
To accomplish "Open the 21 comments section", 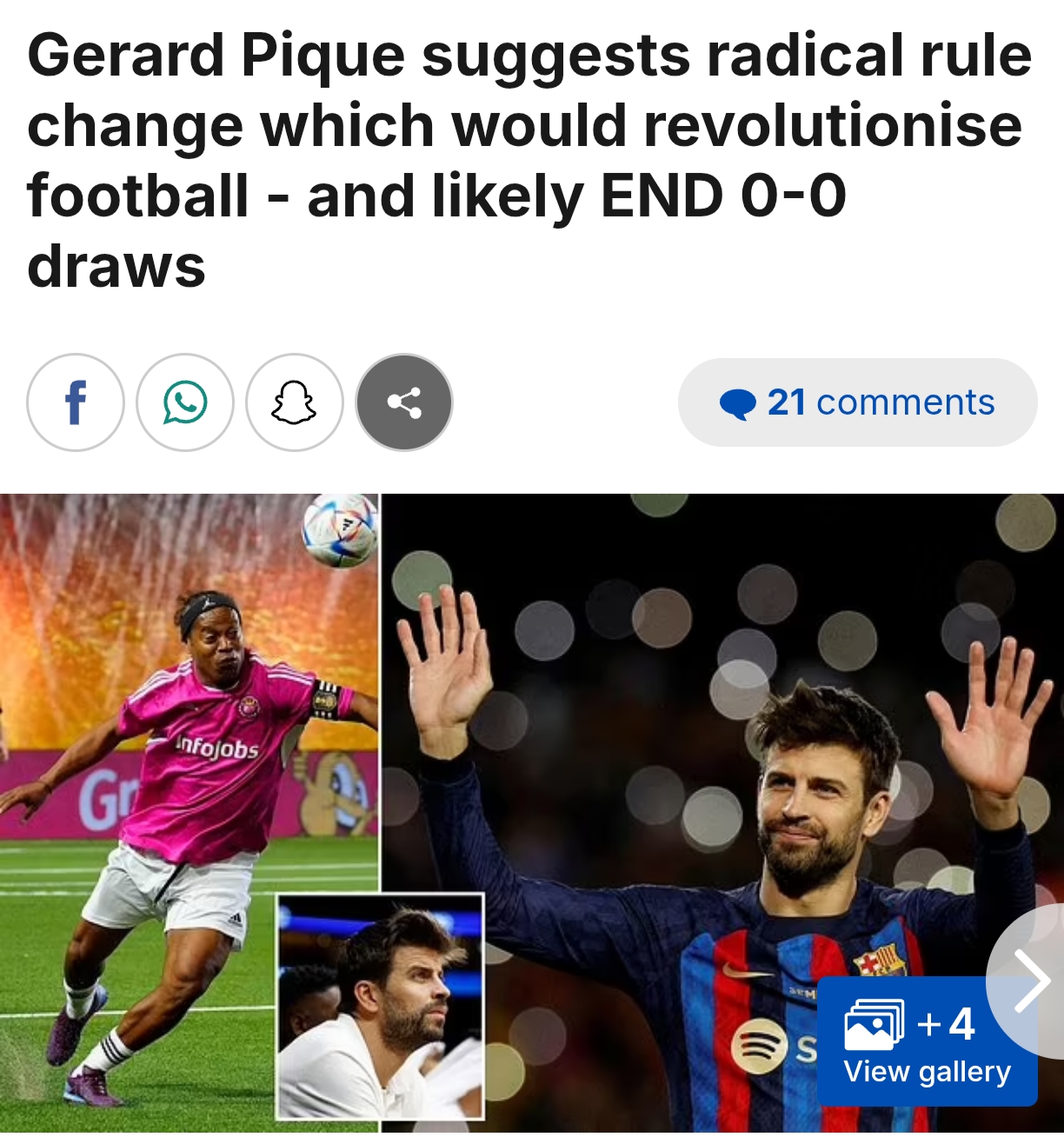I will point(858,402).
